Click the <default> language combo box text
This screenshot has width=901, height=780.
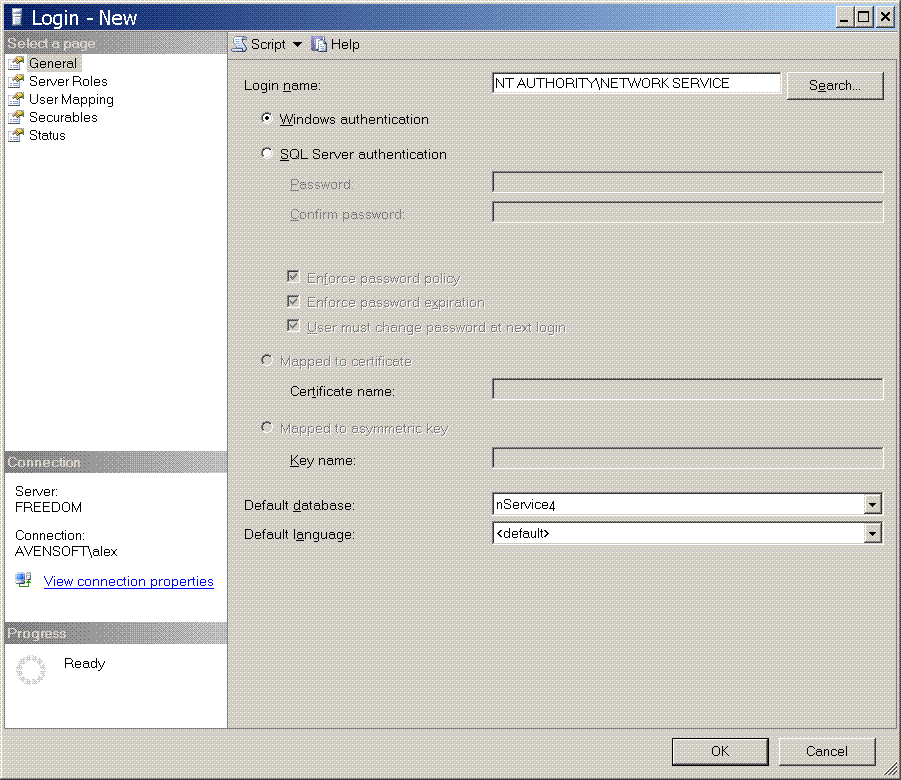coord(522,533)
